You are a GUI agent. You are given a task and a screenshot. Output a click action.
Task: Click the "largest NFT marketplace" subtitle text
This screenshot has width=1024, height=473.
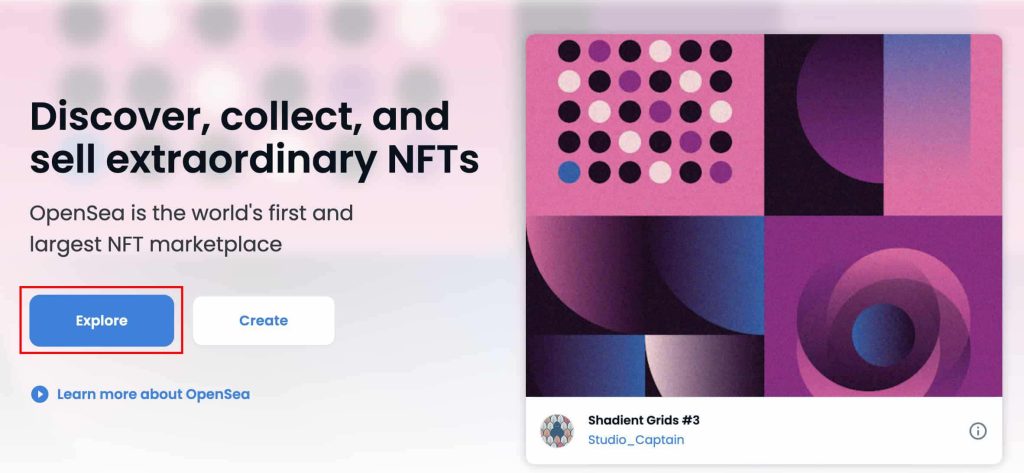[x=154, y=243]
